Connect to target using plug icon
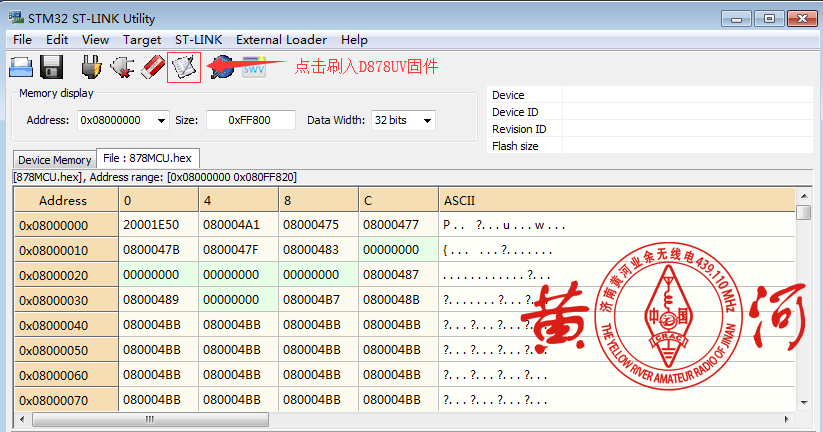Image resolution: width=823 pixels, height=432 pixels. coord(91,67)
